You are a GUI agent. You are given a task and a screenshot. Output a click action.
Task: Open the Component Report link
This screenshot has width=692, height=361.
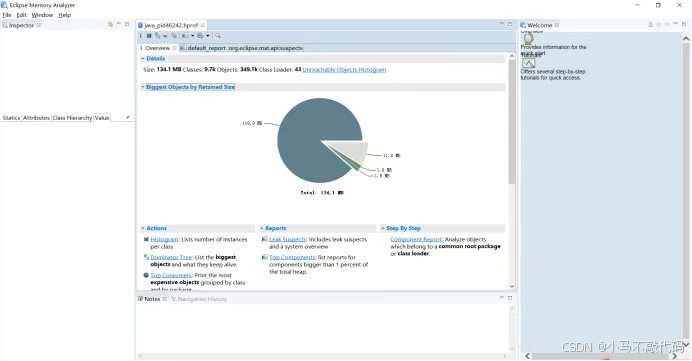(416, 239)
